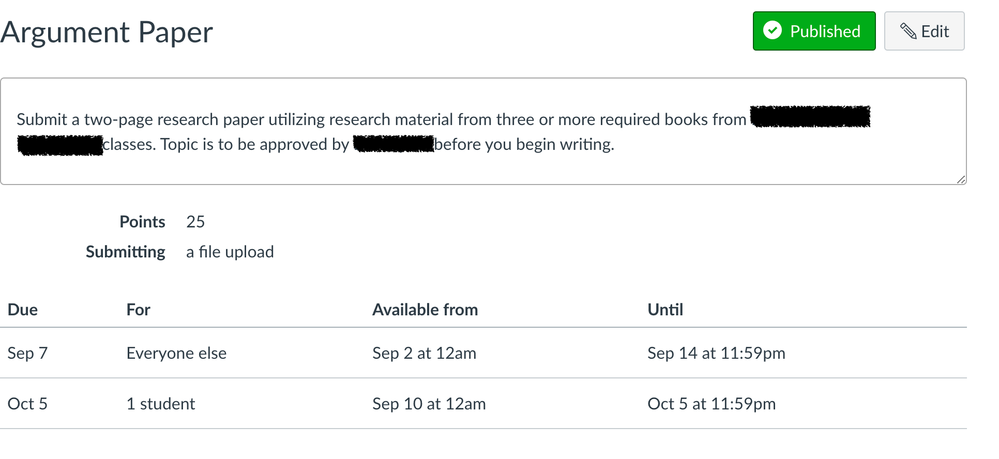
Task: Click the Until column header
Action: point(665,309)
